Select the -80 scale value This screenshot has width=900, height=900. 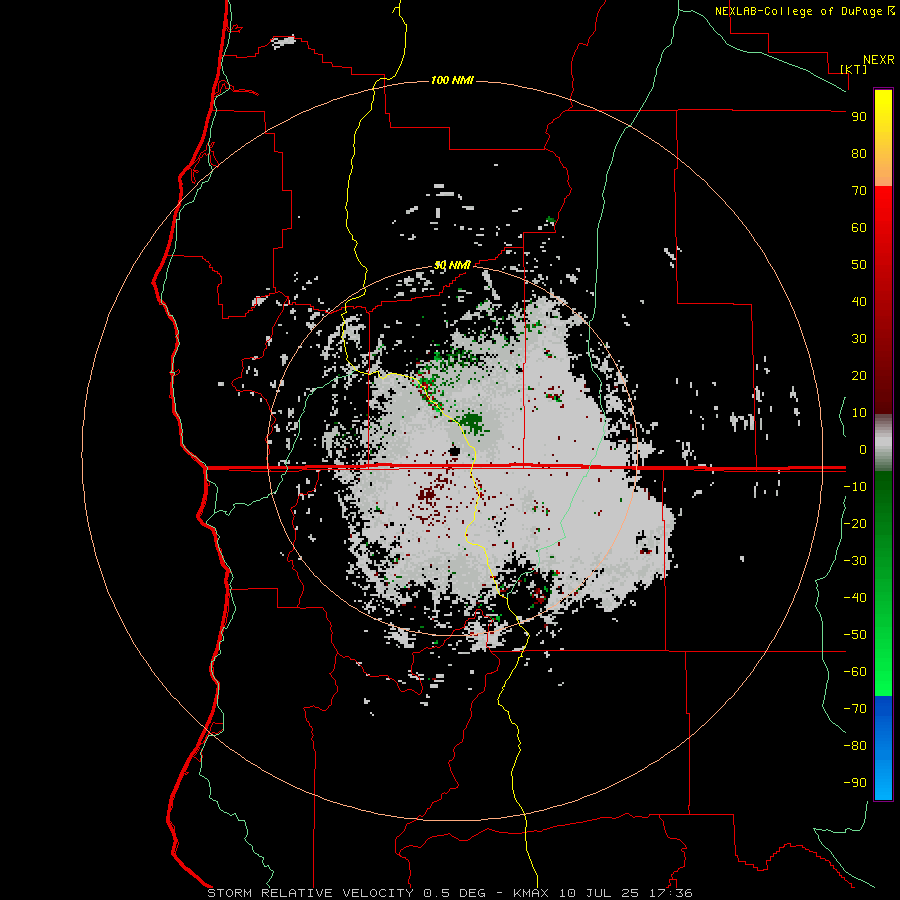855,746
